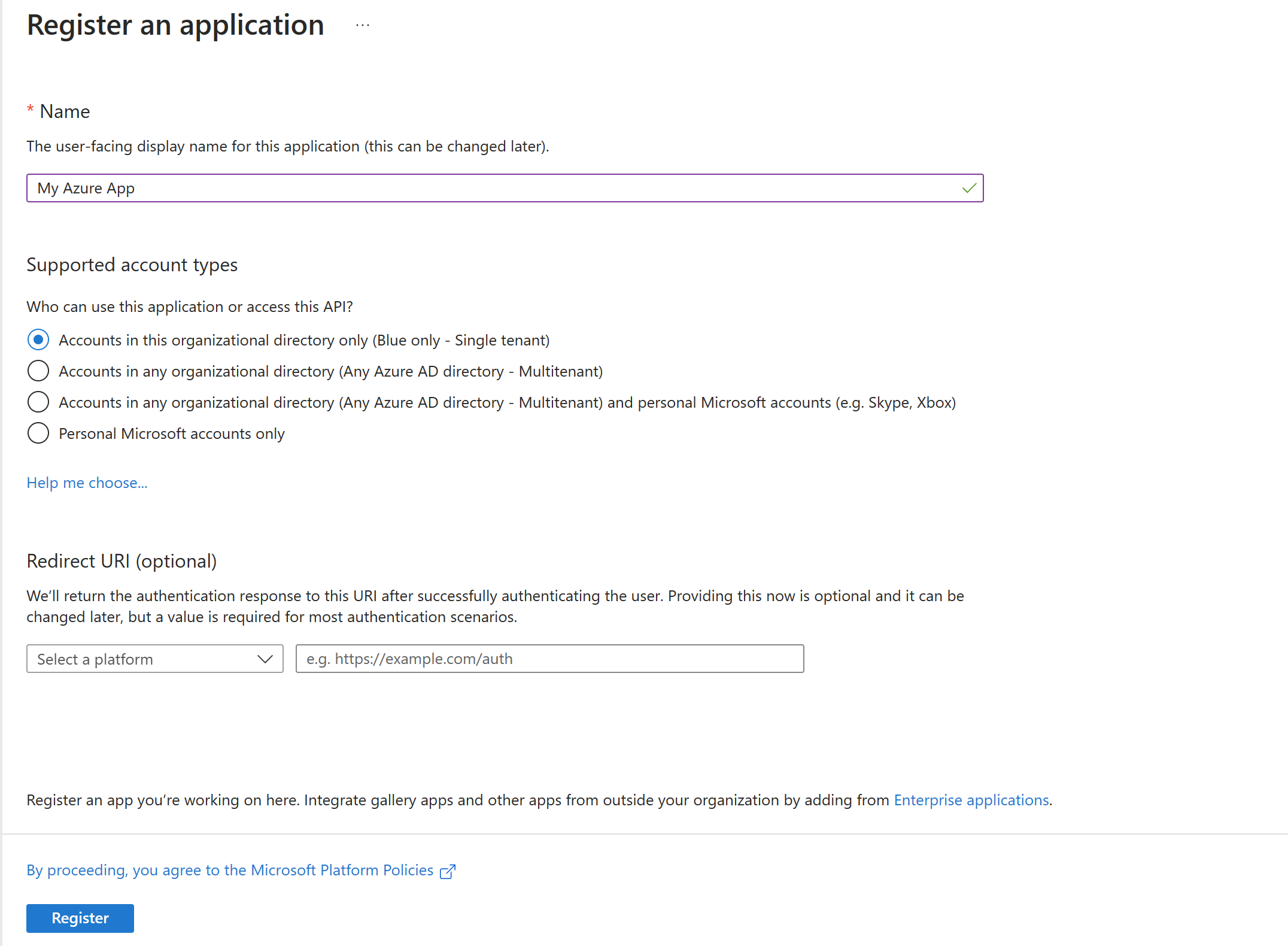Select the Multitenant account type option
Viewport: 1288px width, 946px height.
pos(38,371)
